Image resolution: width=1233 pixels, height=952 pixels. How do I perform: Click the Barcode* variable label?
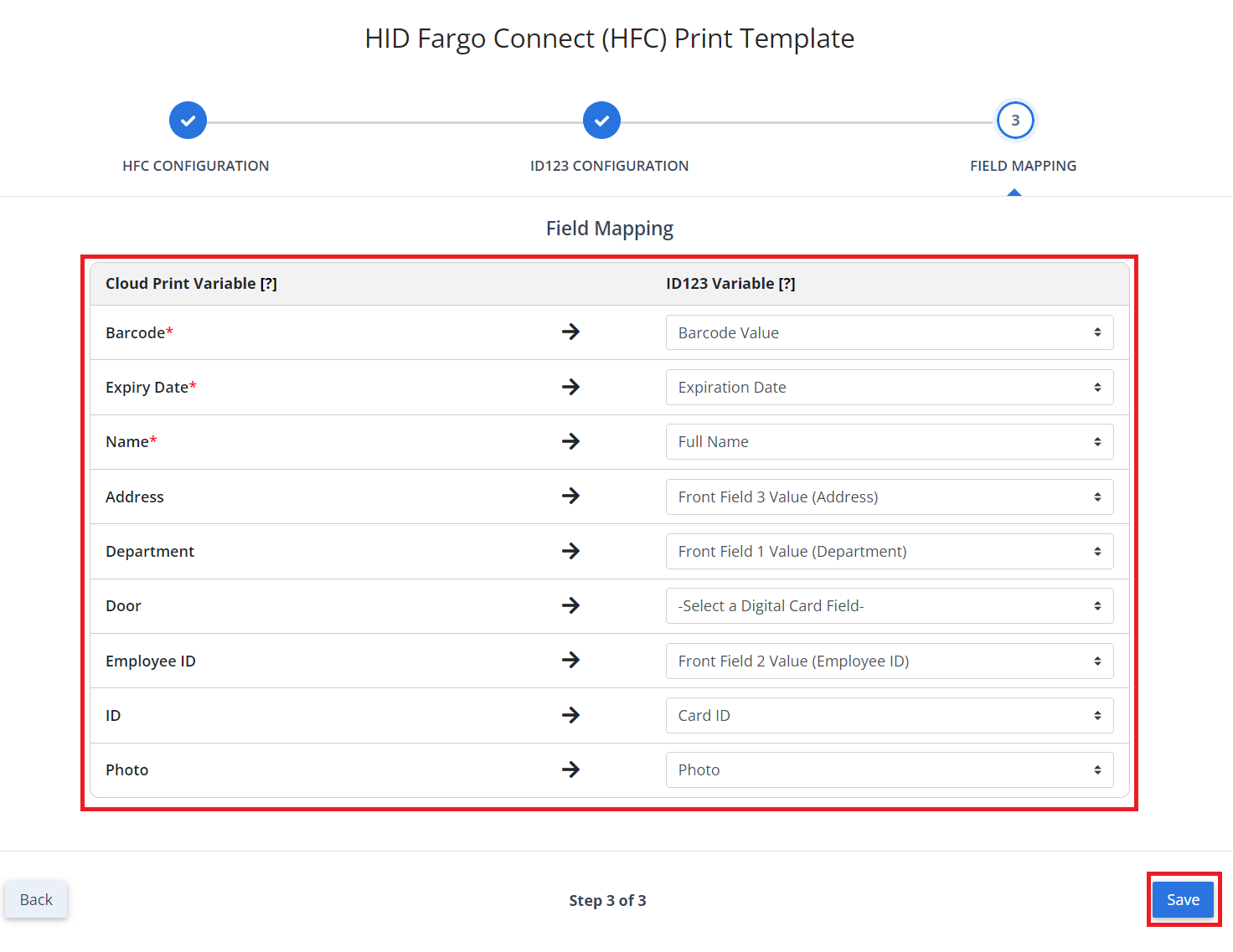click(139, 332)
